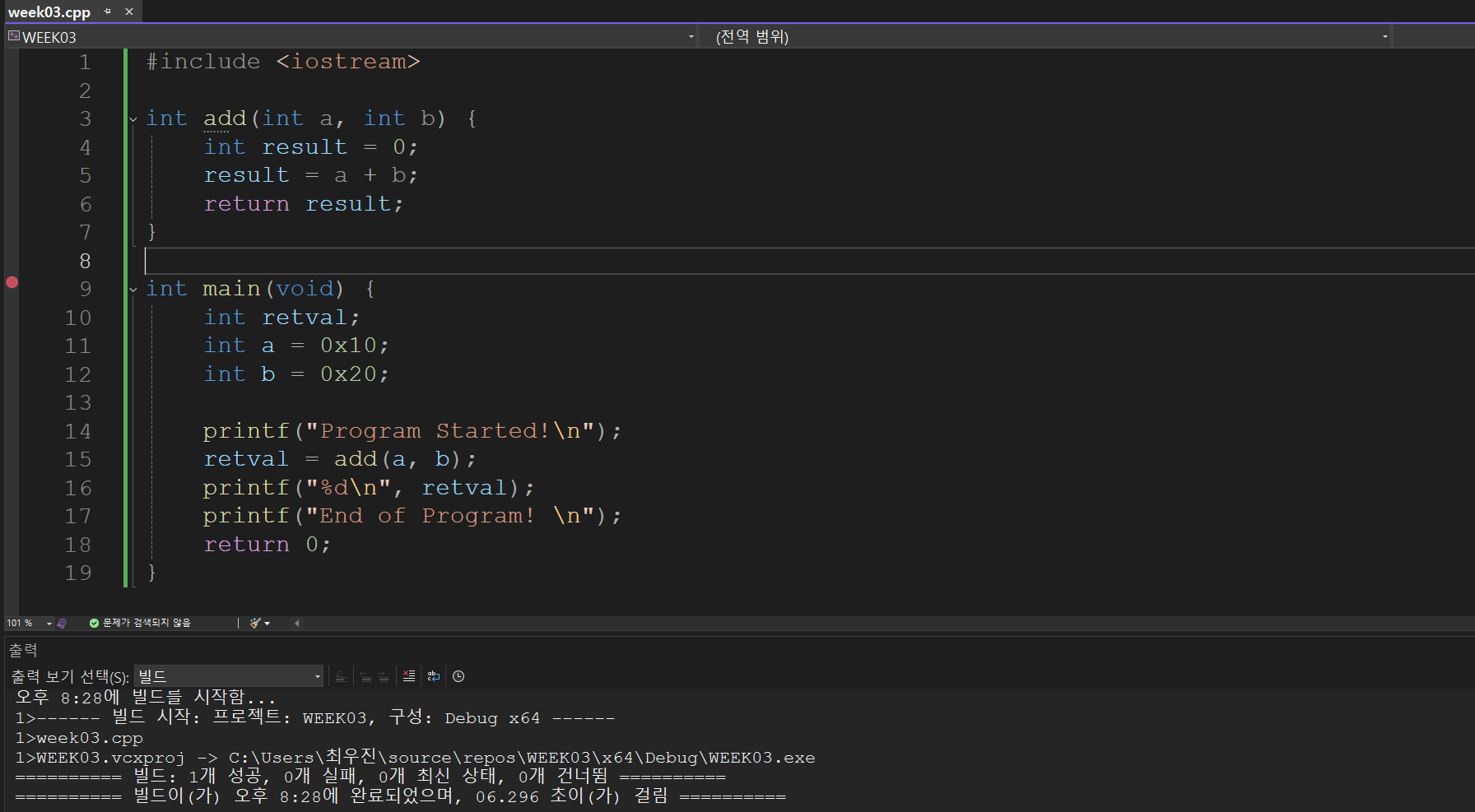Place cursor on empty line 8
The height and width of the screenshot is (812, 1475).
(x=494, y=261)
